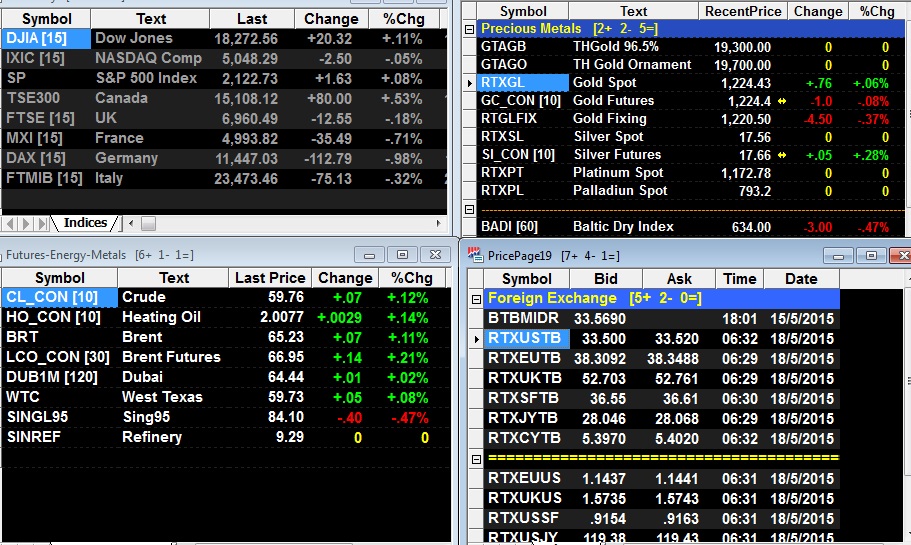
Task: Click the Indices horizontal scrollbar thumb
Action: 148,223
